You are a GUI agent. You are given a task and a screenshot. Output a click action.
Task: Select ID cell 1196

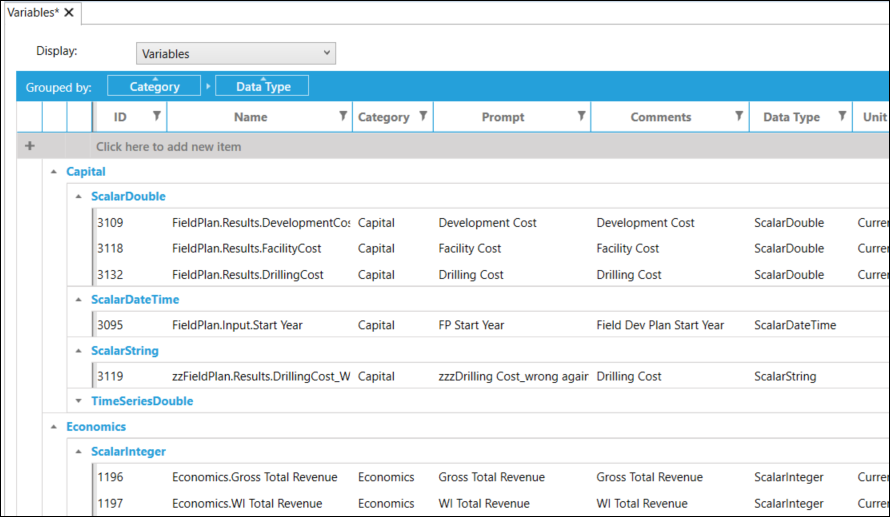(x=110, y=477)
